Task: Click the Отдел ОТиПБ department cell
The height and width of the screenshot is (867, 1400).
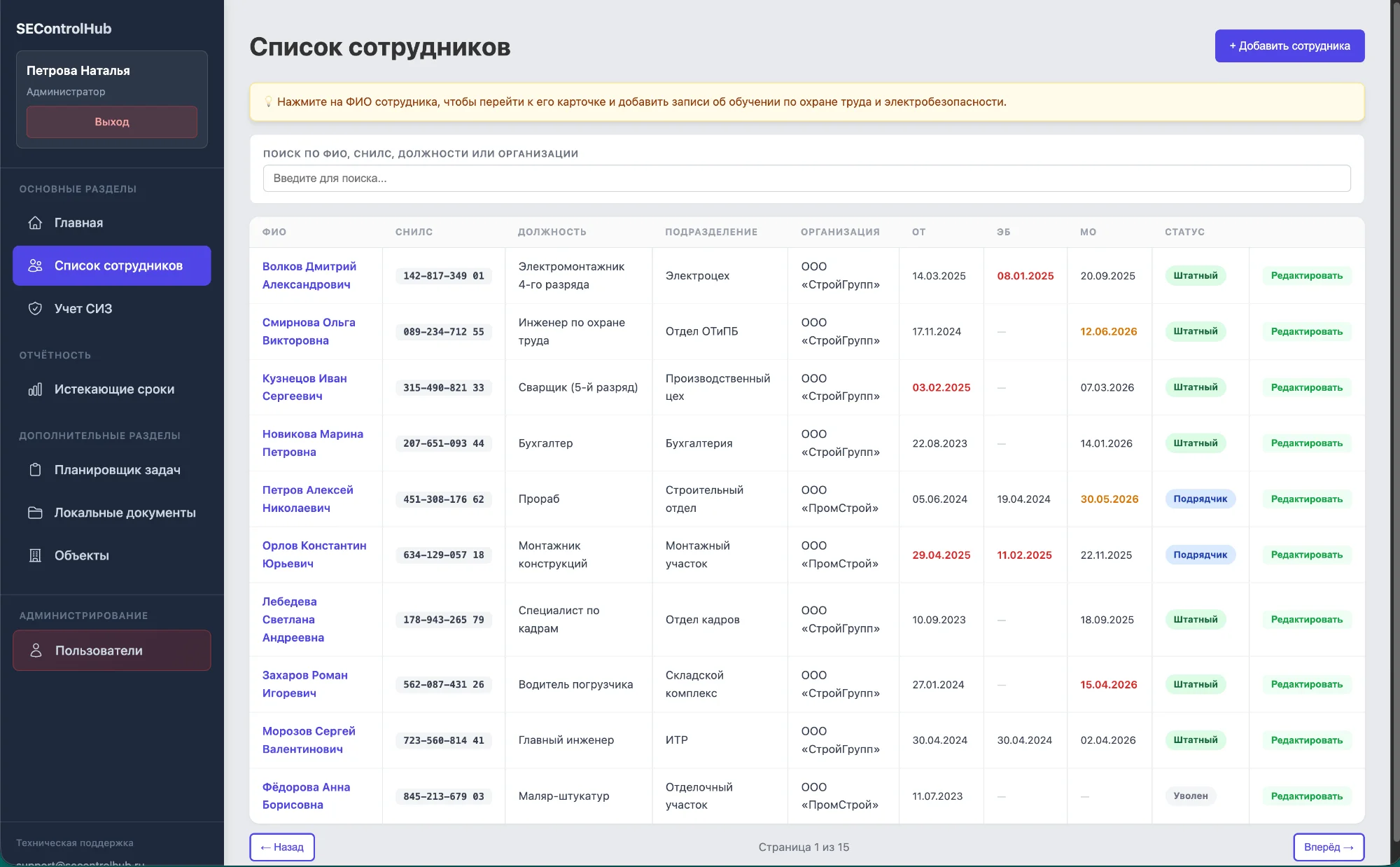Action: pyautogui.click(x=702, y=331)
